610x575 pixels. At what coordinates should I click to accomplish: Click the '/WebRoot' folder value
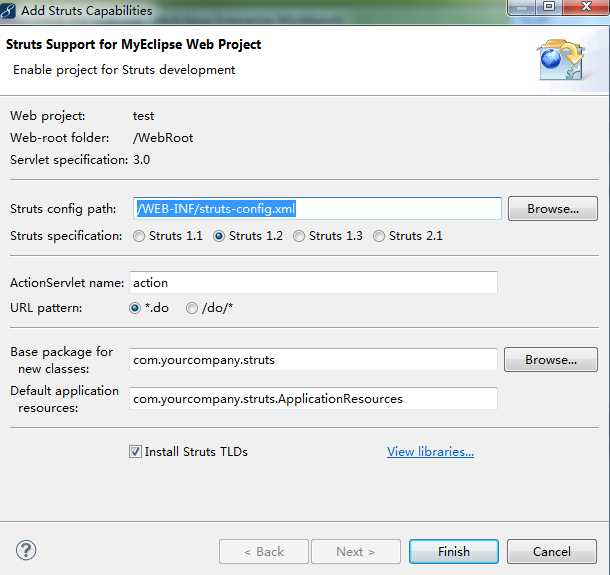(163, 138)
